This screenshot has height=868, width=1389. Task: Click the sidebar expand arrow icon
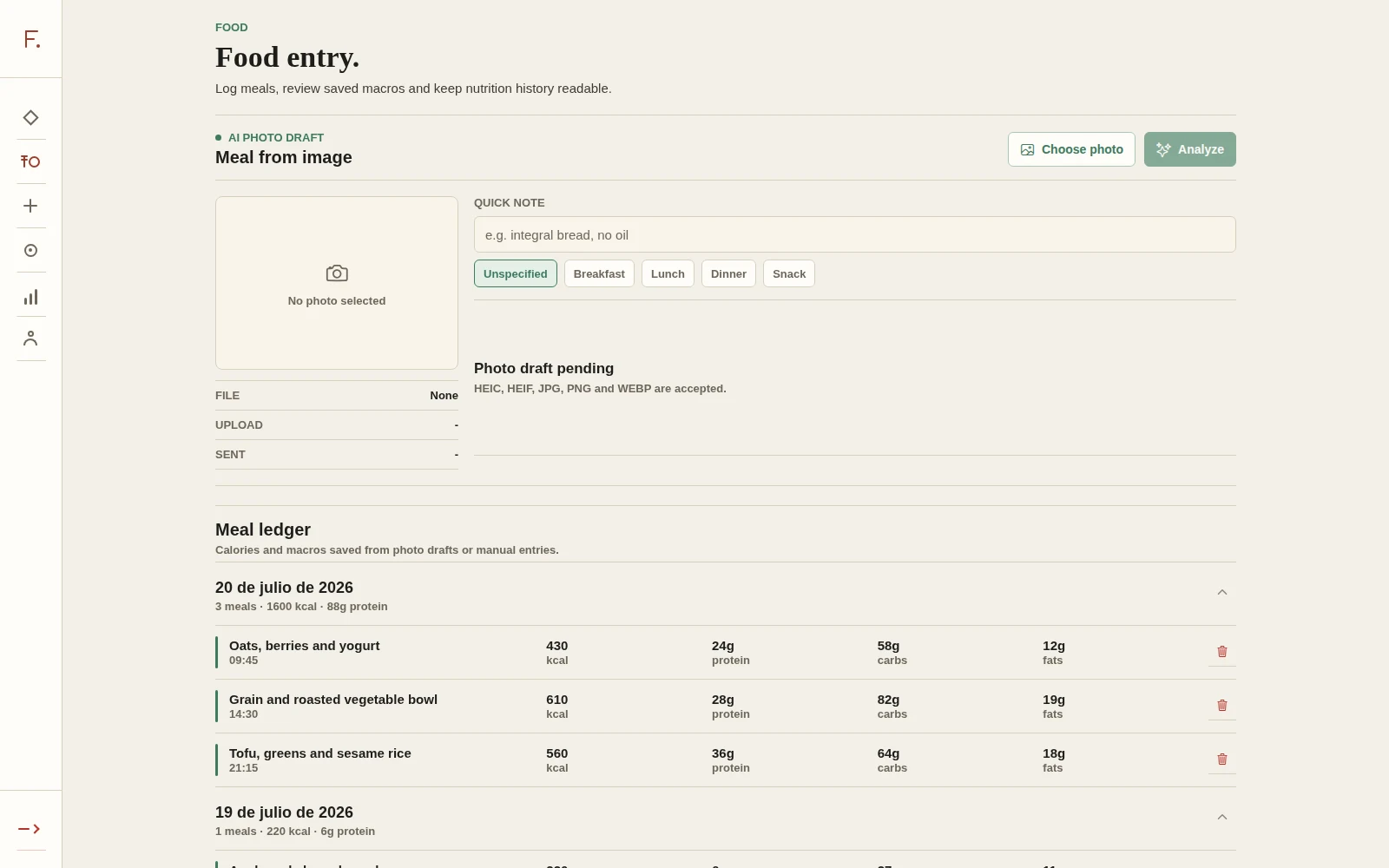tap(30, 829)
